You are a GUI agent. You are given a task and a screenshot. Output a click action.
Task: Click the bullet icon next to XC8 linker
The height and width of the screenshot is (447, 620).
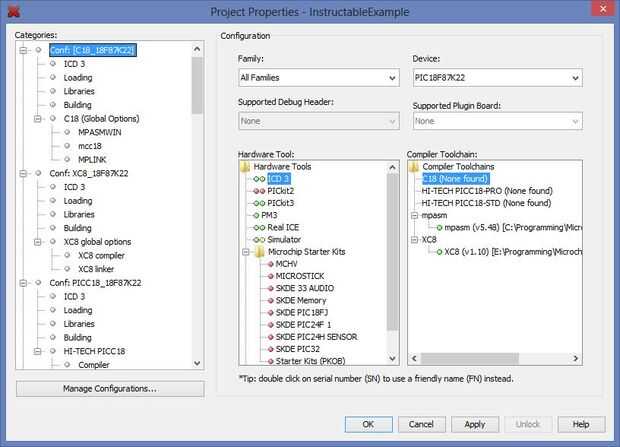67,269
